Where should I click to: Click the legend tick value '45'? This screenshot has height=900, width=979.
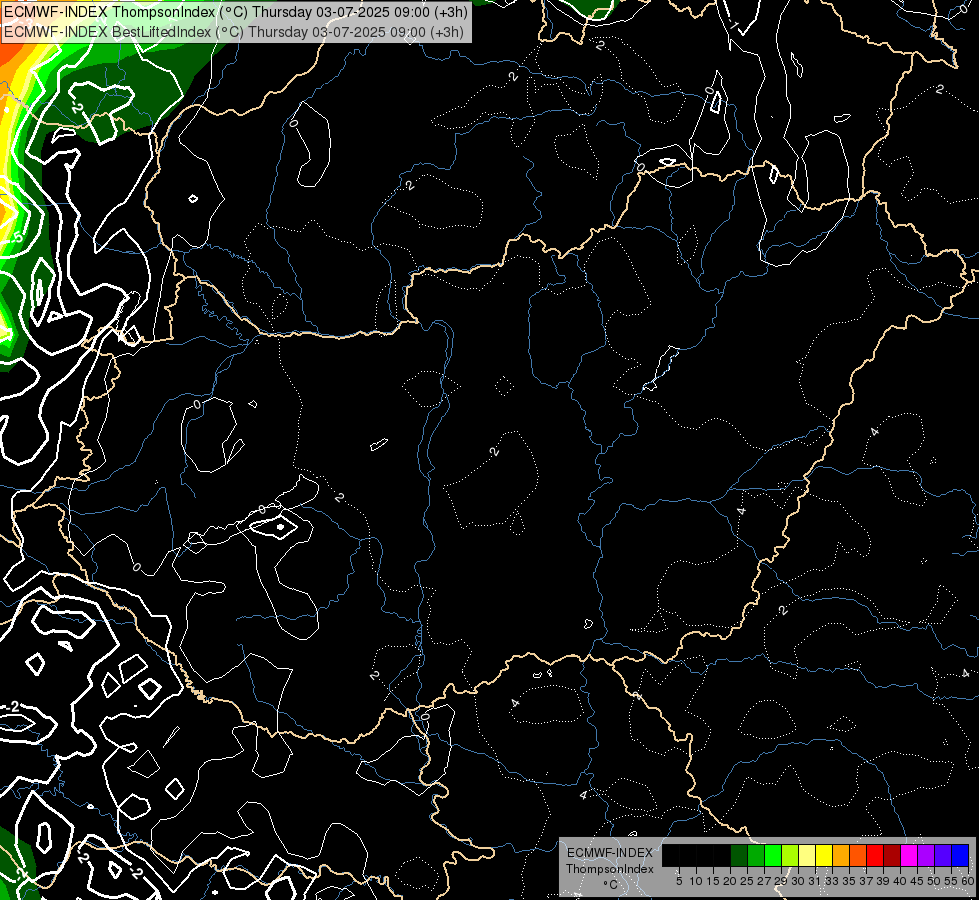917,881
